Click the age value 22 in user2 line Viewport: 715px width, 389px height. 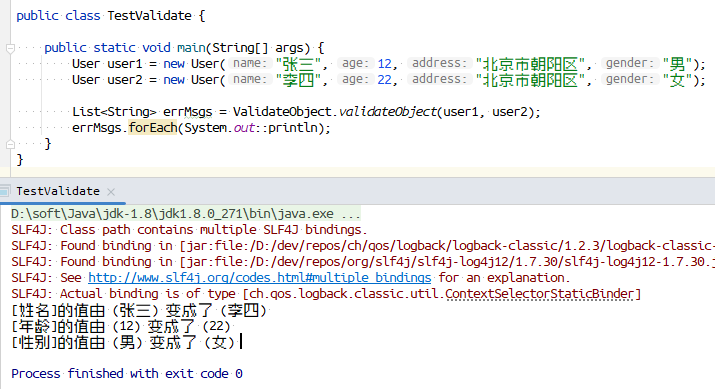coord(384,80)
